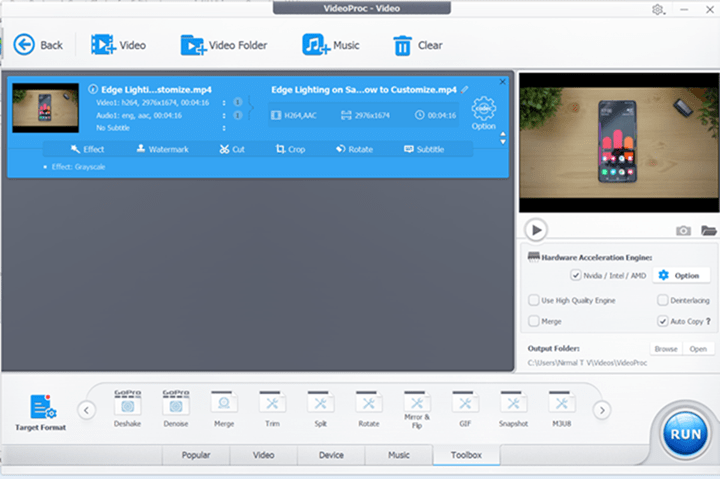Open the Crop tool

pos(290,149)
